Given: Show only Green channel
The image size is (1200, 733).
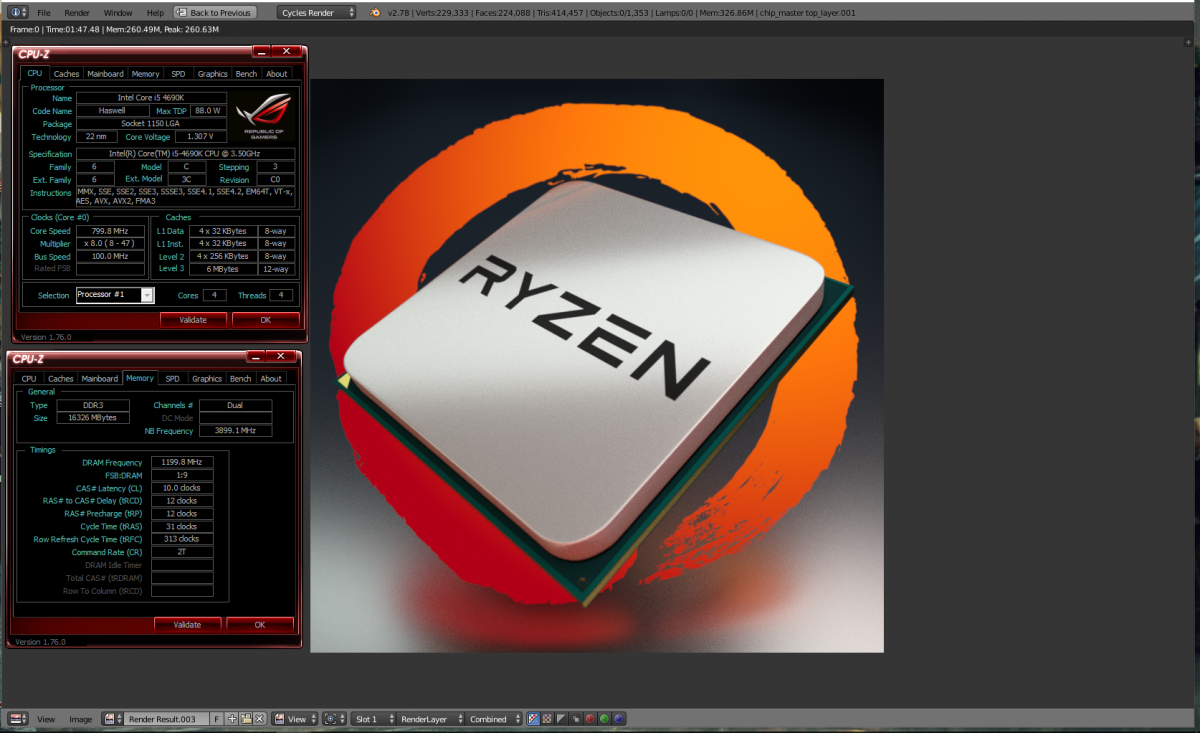Looking at the screenshot, I should (604, 718).
